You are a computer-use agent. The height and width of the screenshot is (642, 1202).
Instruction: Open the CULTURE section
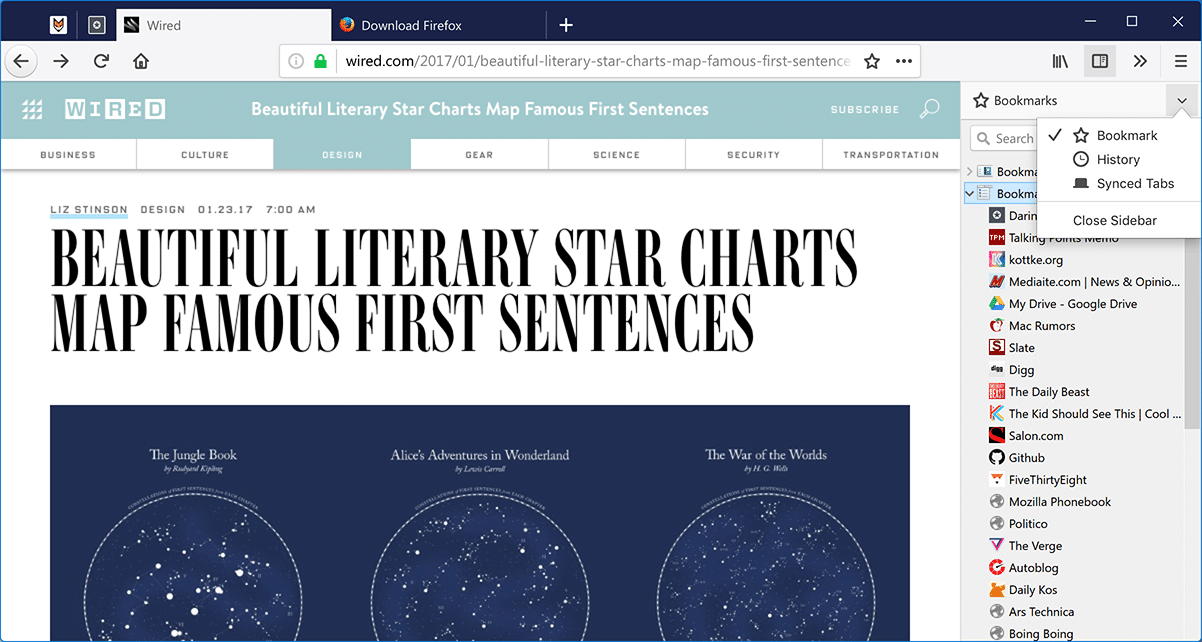205,154
